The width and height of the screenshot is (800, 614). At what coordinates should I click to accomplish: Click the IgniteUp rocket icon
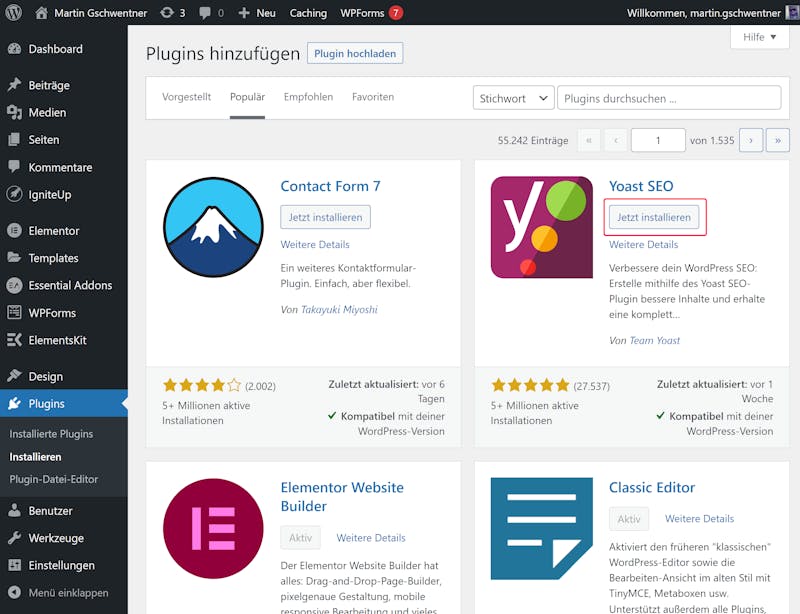[14, 194]
